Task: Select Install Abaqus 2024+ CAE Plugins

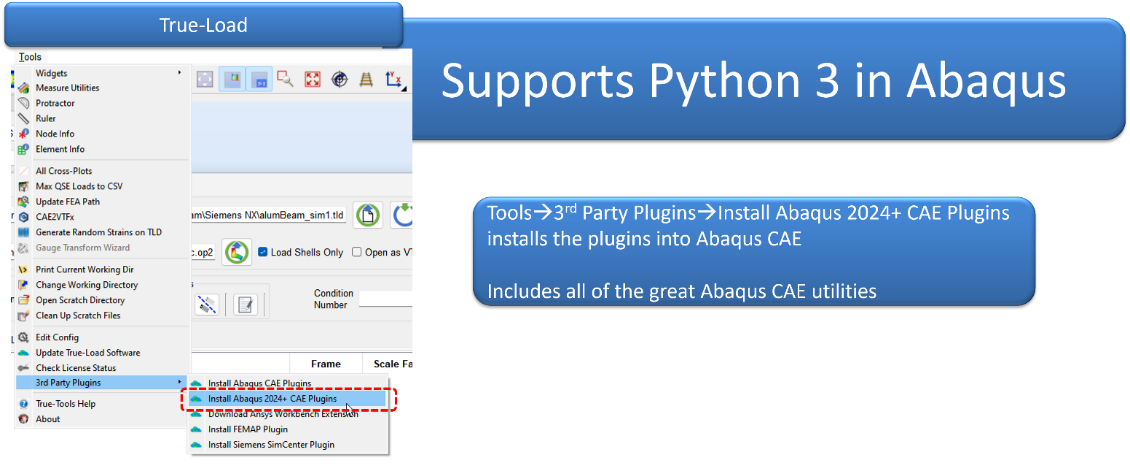Action: pos(272,398)
